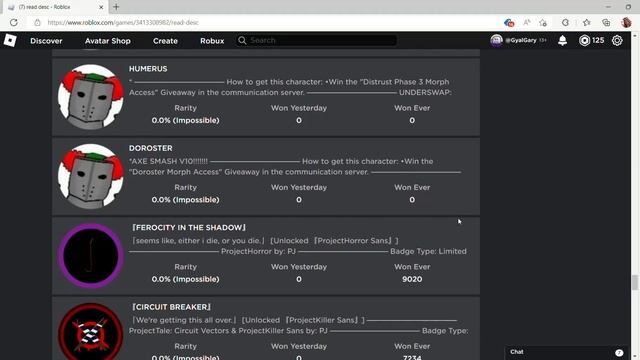Click the site info lock icon
This screenshot has height=360, width=640.
[x=37, y=22]
